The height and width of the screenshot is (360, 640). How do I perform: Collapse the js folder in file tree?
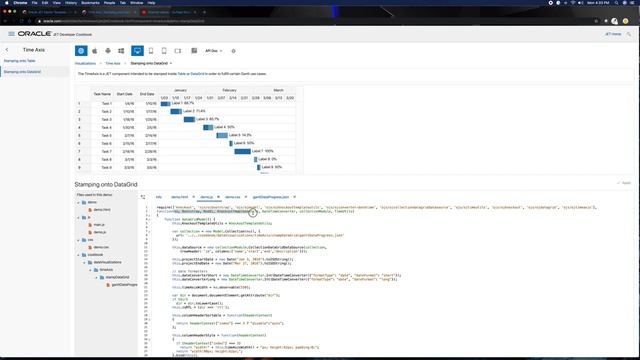(x=78, y=218)
